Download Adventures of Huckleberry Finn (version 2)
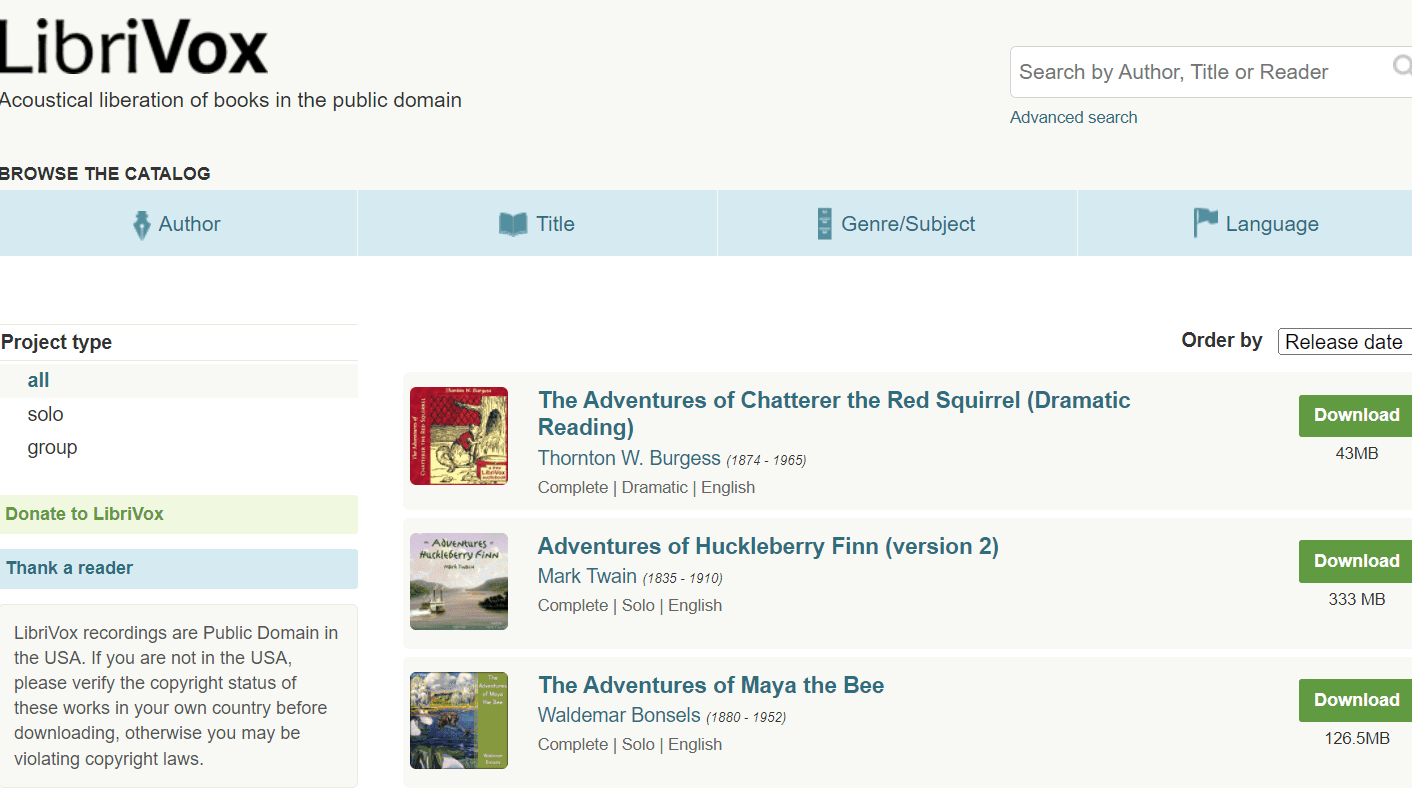The image size is (1412, 794). click(x=1356, y=561)
